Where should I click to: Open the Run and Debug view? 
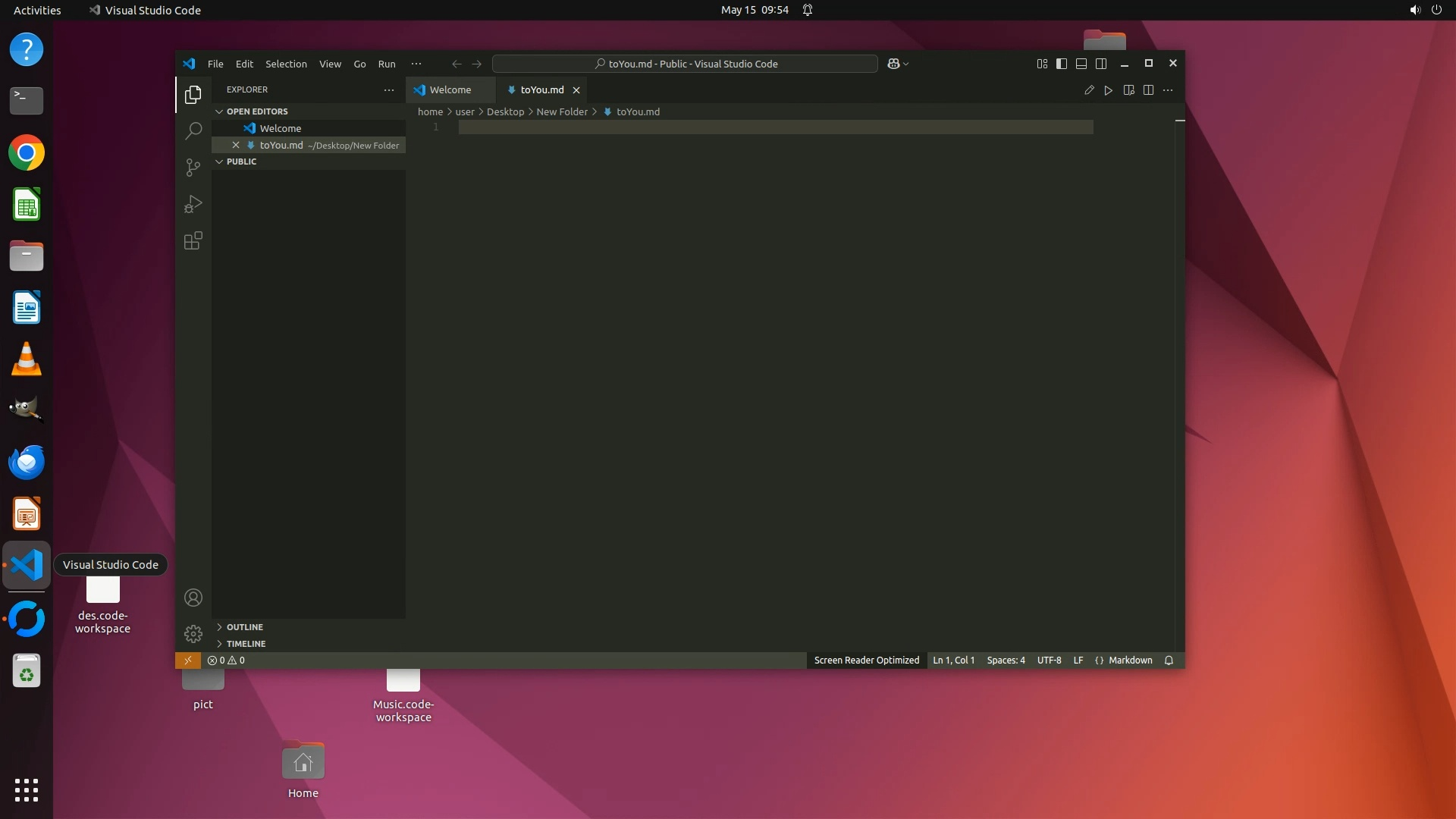pos(193,204)
